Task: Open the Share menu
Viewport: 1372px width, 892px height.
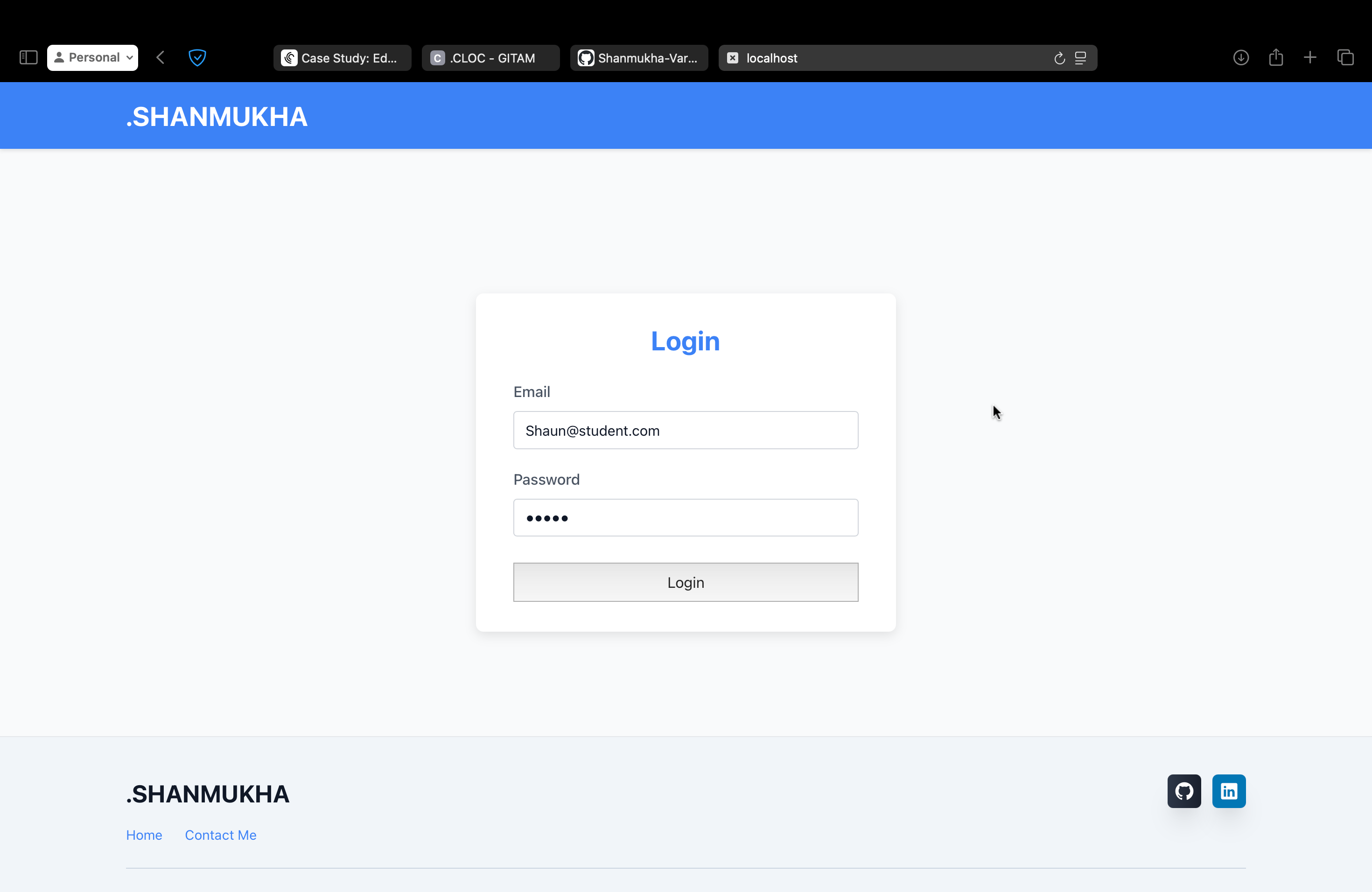Action: (1276, 57)
